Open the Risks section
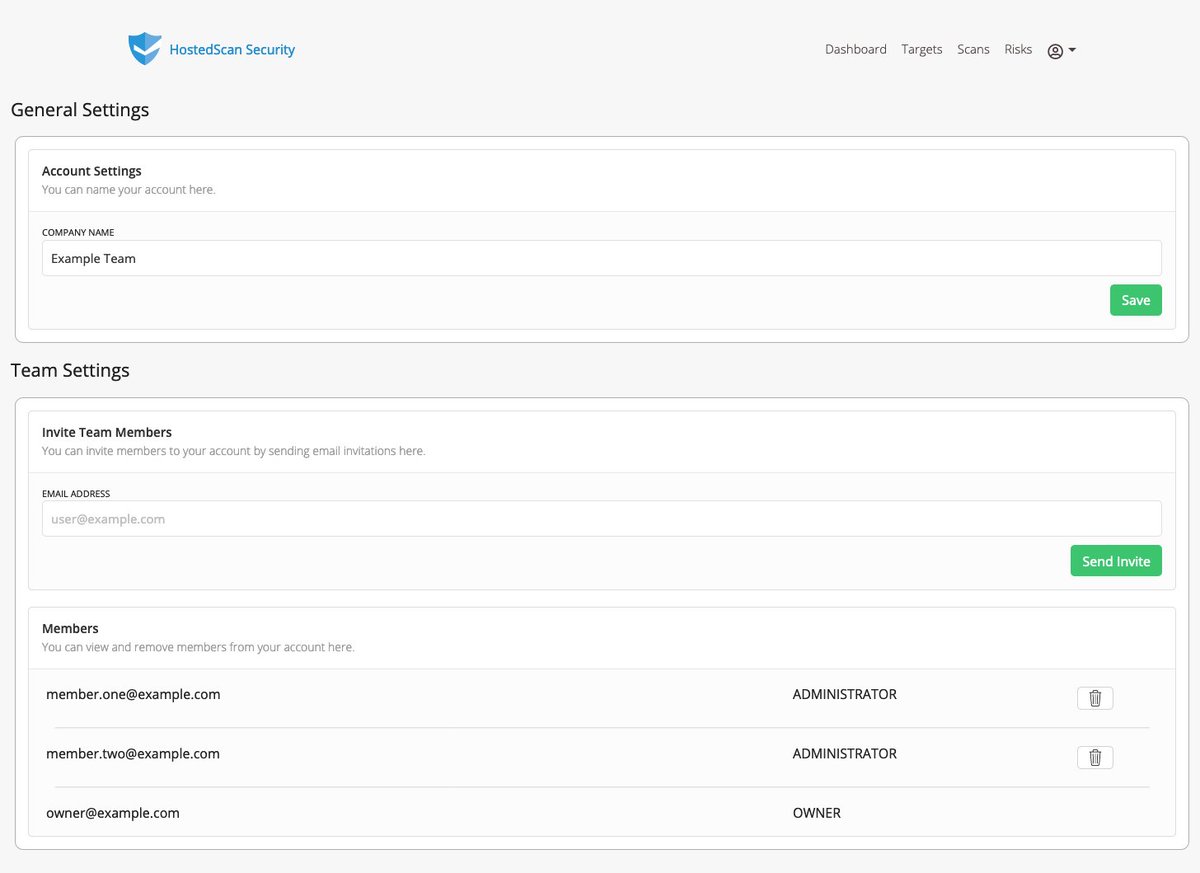This screenshot has height=873, width=1200. click(1018, 49)
